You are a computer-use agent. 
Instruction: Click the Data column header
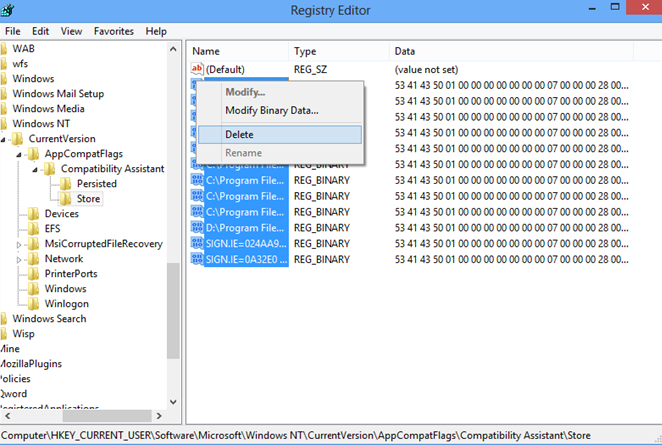[405, 50]
